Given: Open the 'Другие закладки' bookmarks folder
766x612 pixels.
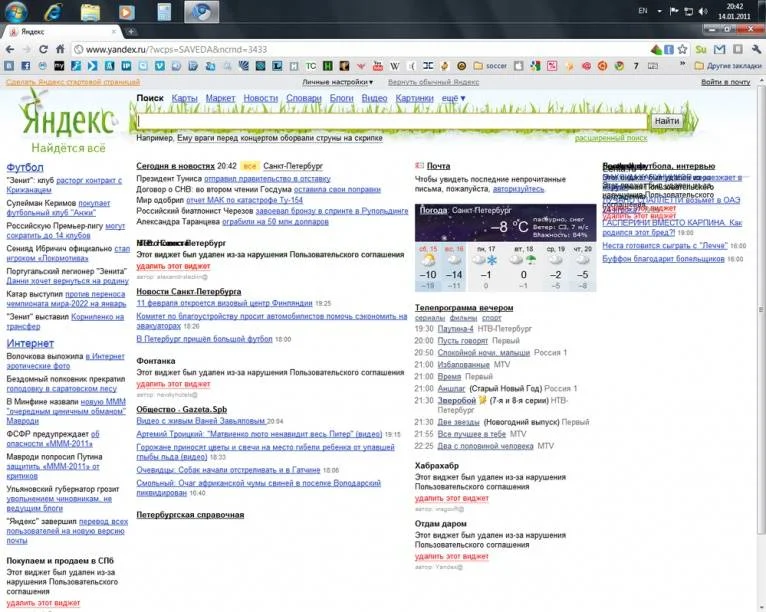Looking at the screenshot, I should point(728,65).
